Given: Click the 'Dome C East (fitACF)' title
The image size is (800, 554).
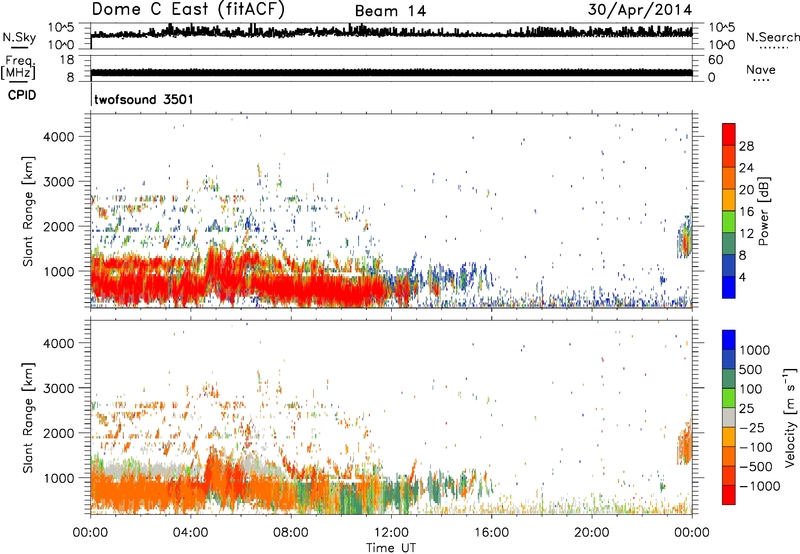Looking at the screenshot, I should tap(188, 10).
